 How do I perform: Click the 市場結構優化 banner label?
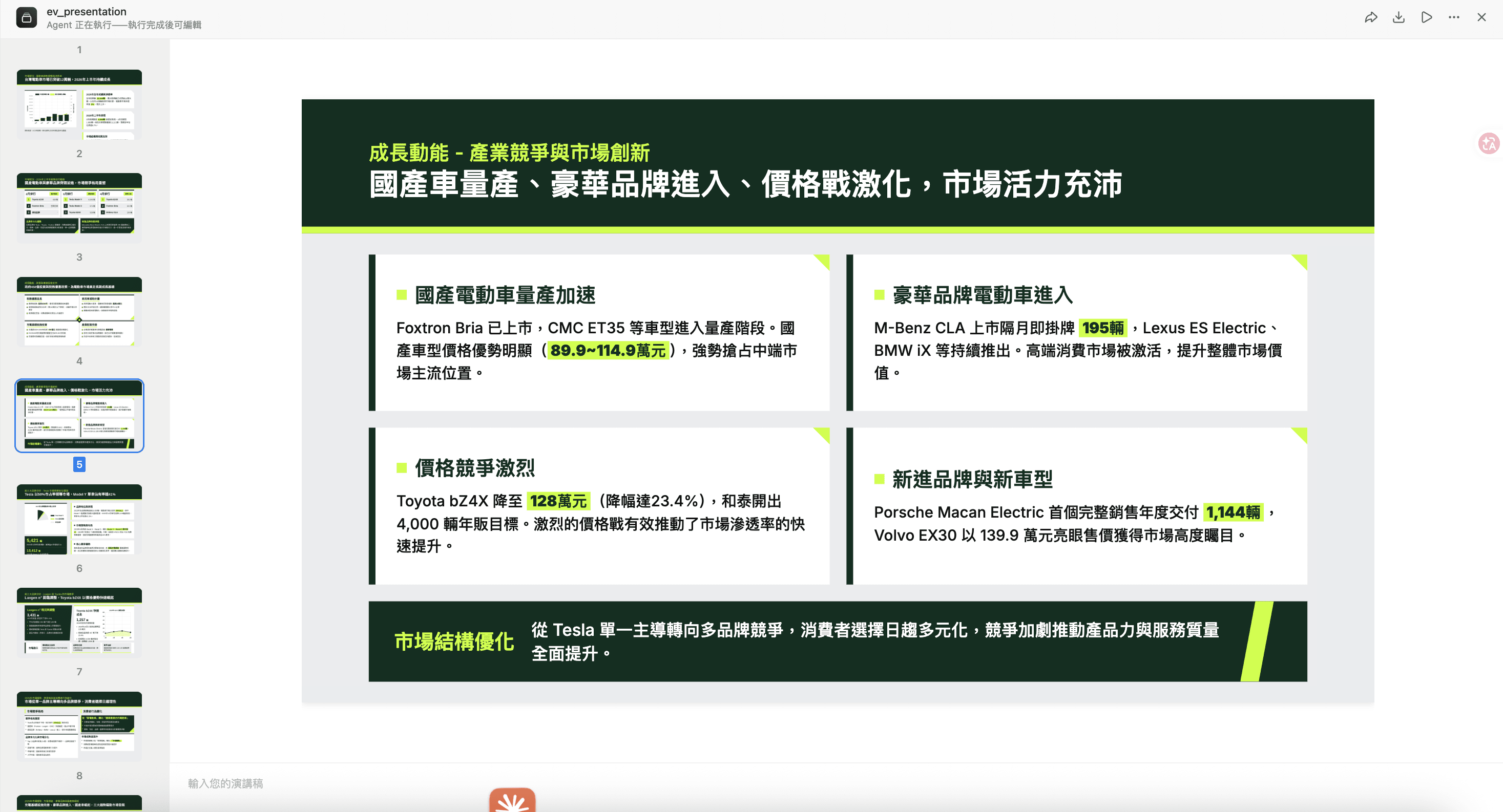click(x=454, y=641)
